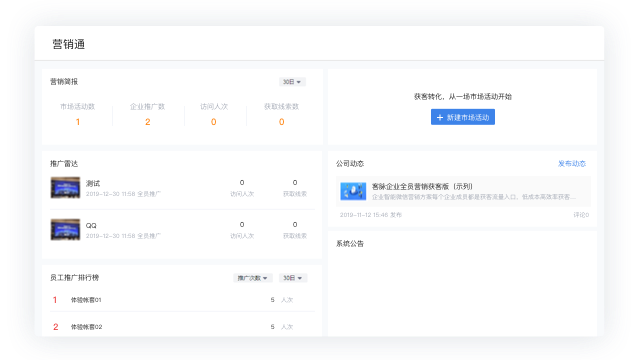Click 评论0 under the company news
The height and width of the screenshot is (360, 640).
581,215
